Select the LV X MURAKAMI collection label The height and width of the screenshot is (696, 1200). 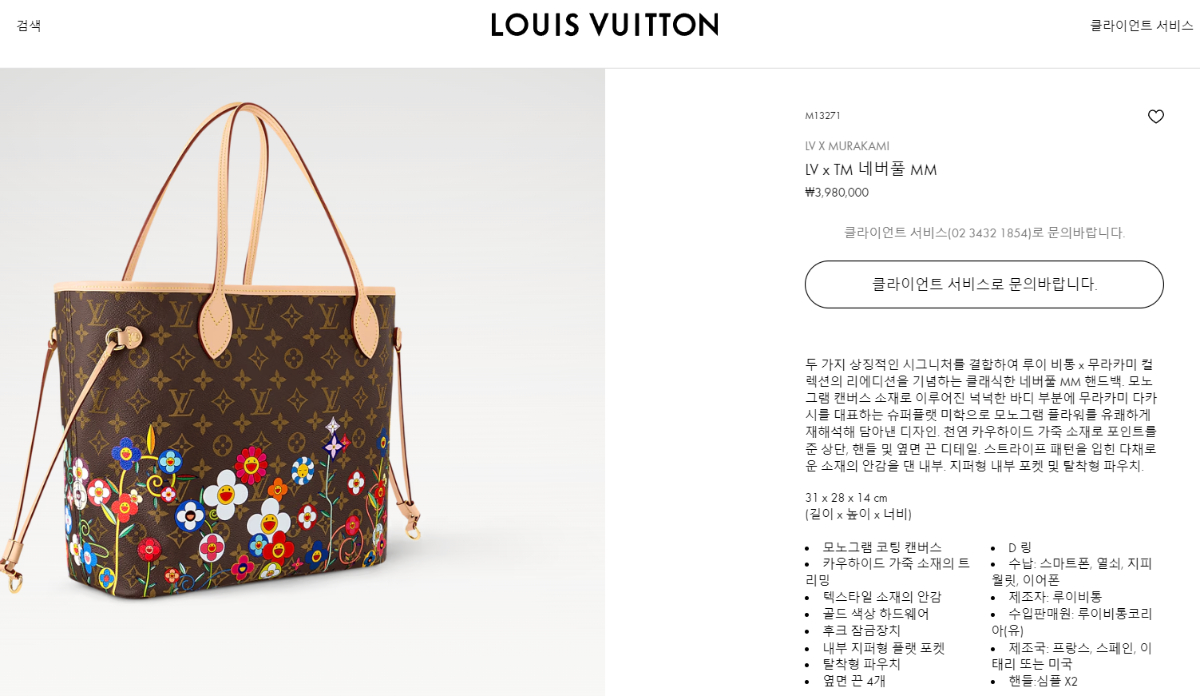847,146
